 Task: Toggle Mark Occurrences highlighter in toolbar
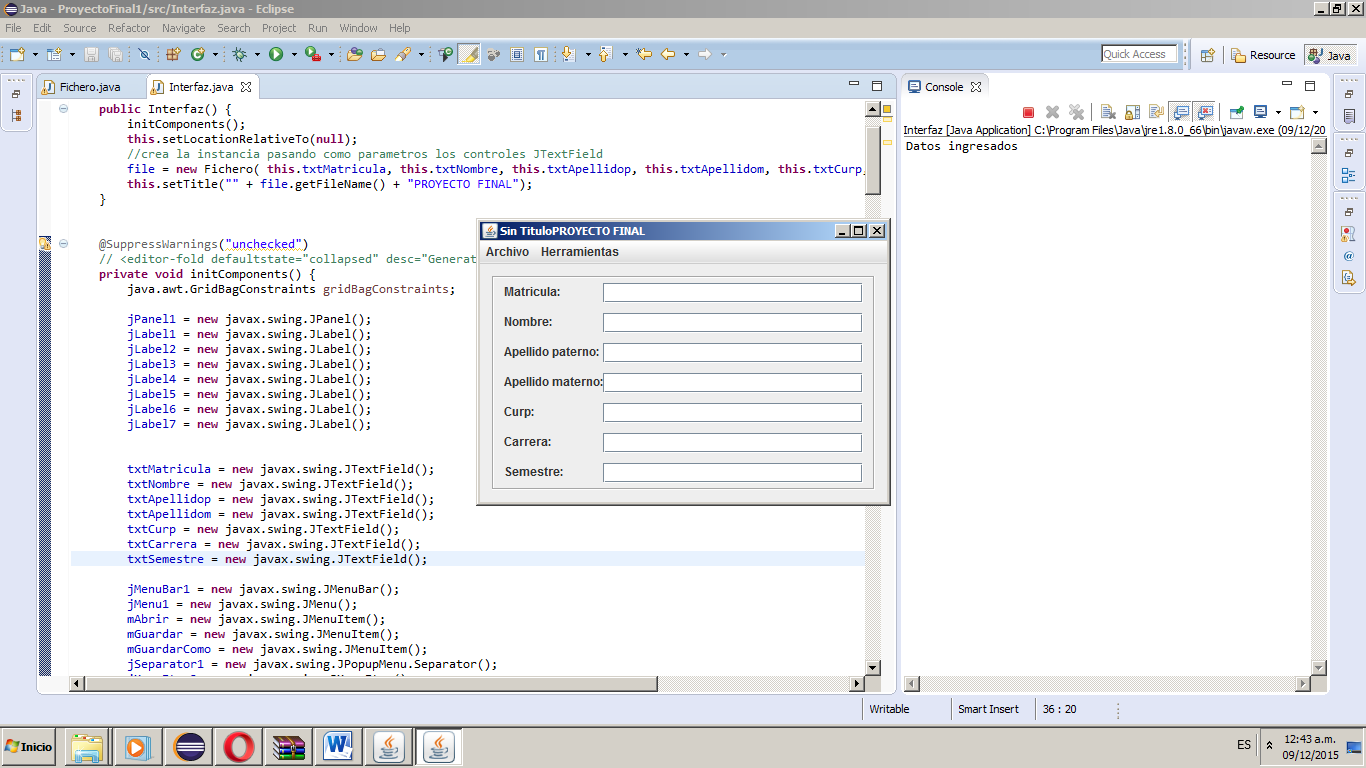(x=468, y=55)
